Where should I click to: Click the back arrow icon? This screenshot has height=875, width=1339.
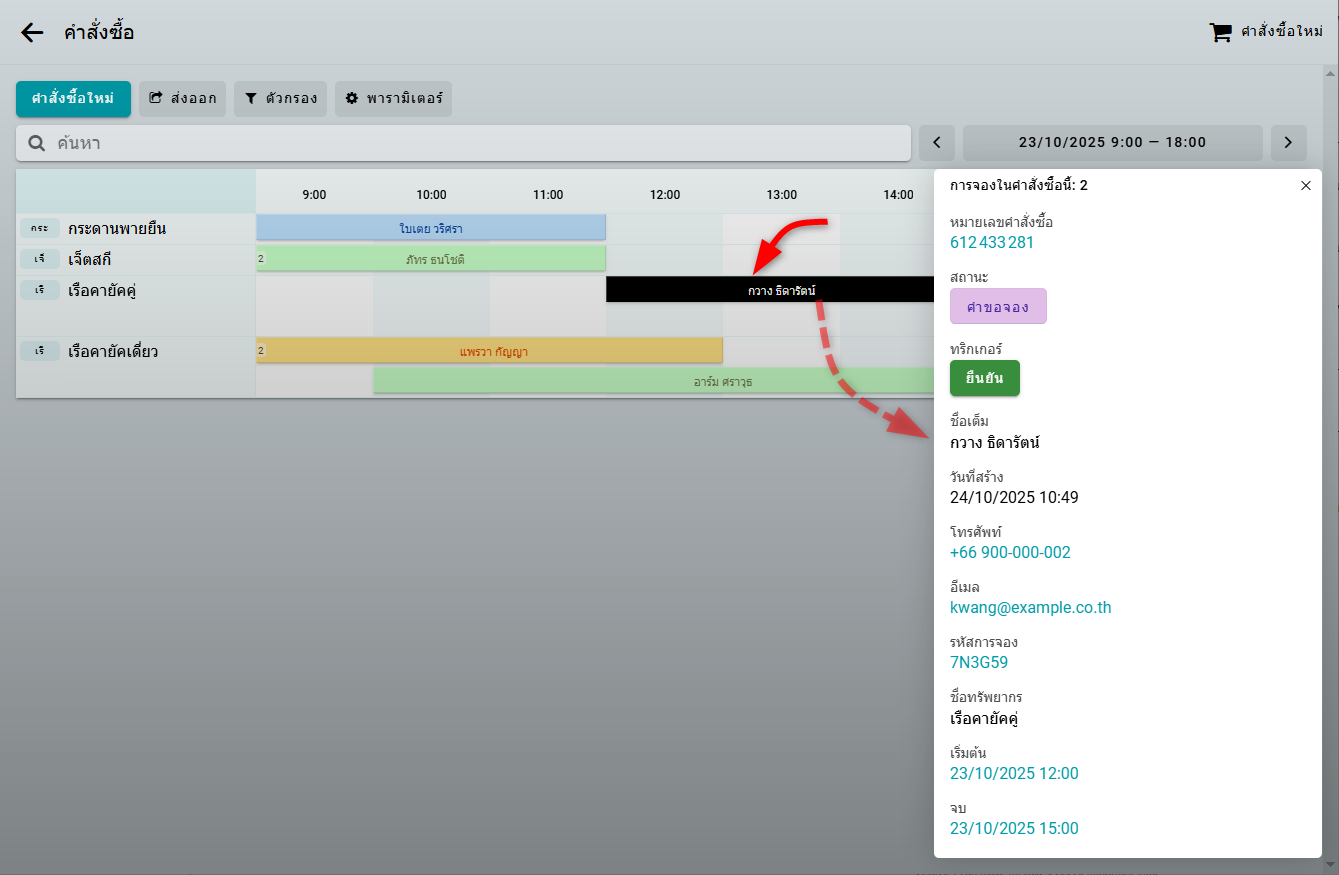(x=32, y=32)
